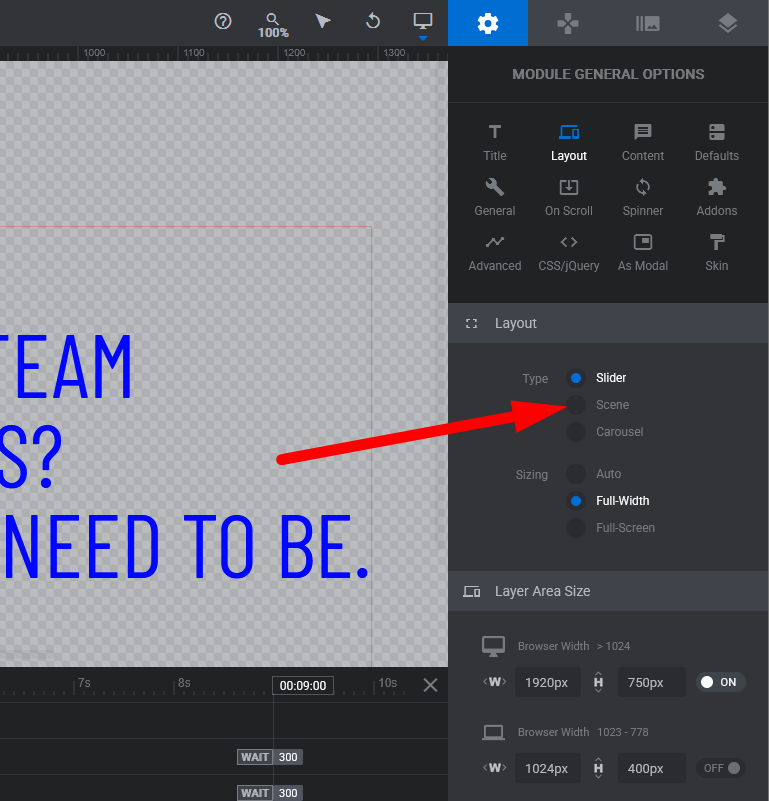
Task: Click the undo arrow icon
Action: (373, 21)
